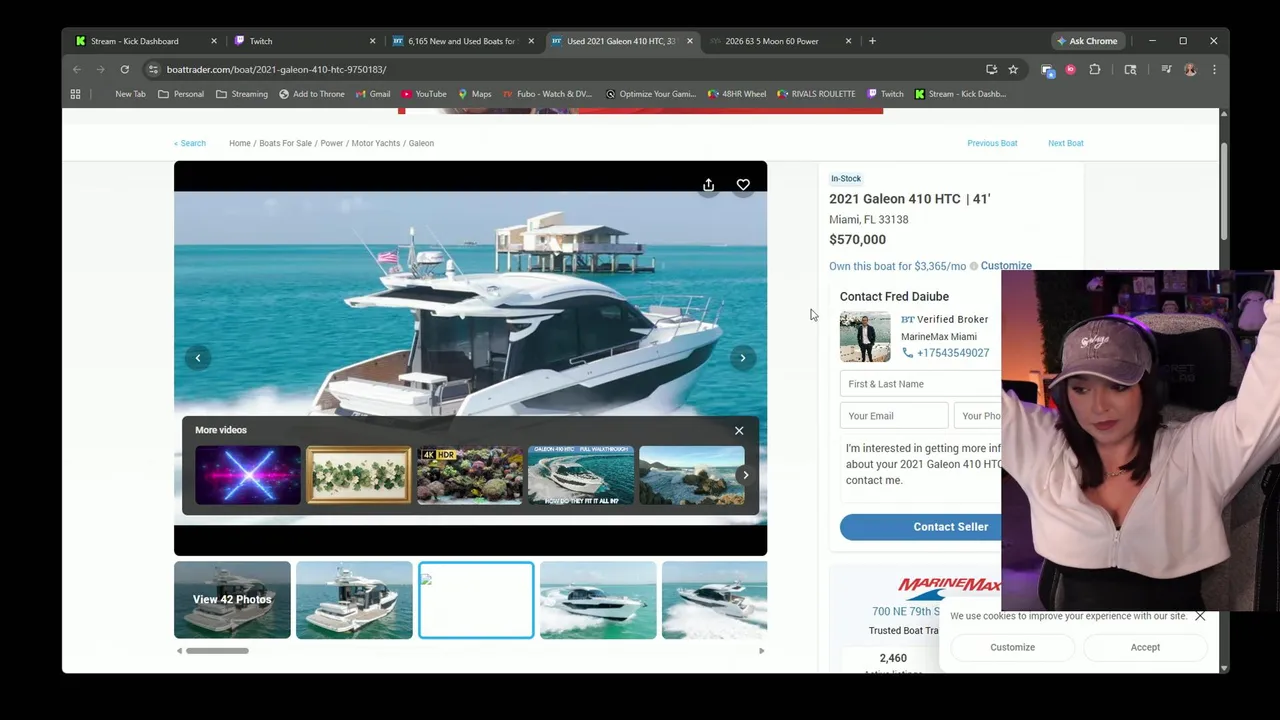Open Customize in the cookie notice

click(x=1012, y=647)
